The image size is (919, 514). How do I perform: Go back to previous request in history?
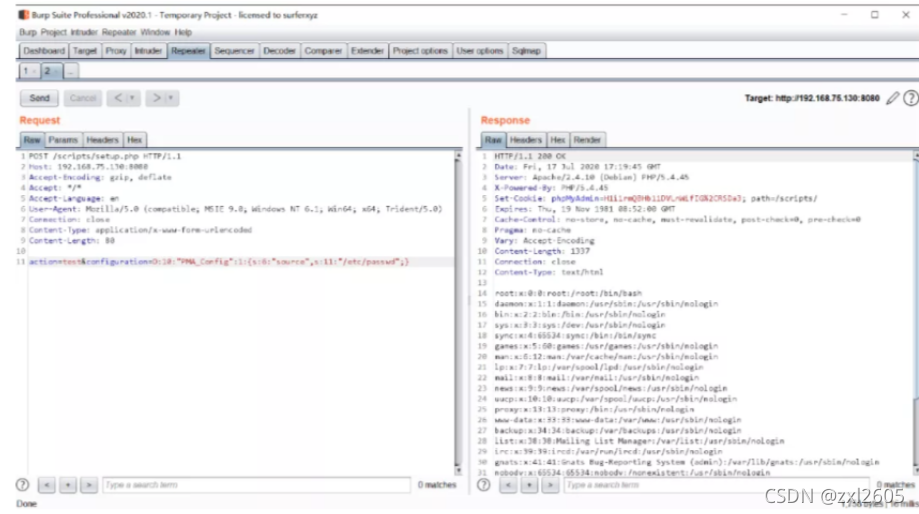[118, 98]
